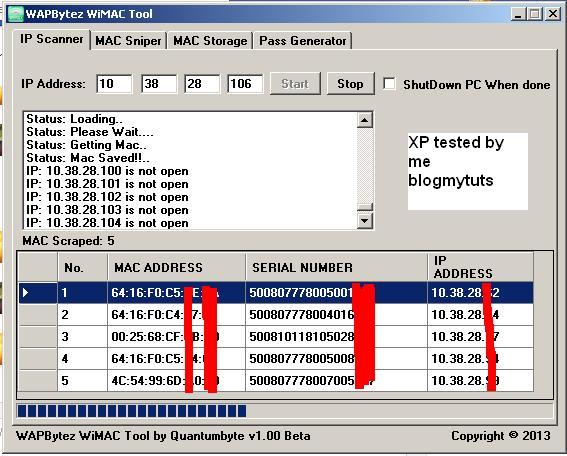Click the 'MAC Scraped: 5' label
Image resolution: width=567 pixels, height=456 pixels.
coord(68,241)
